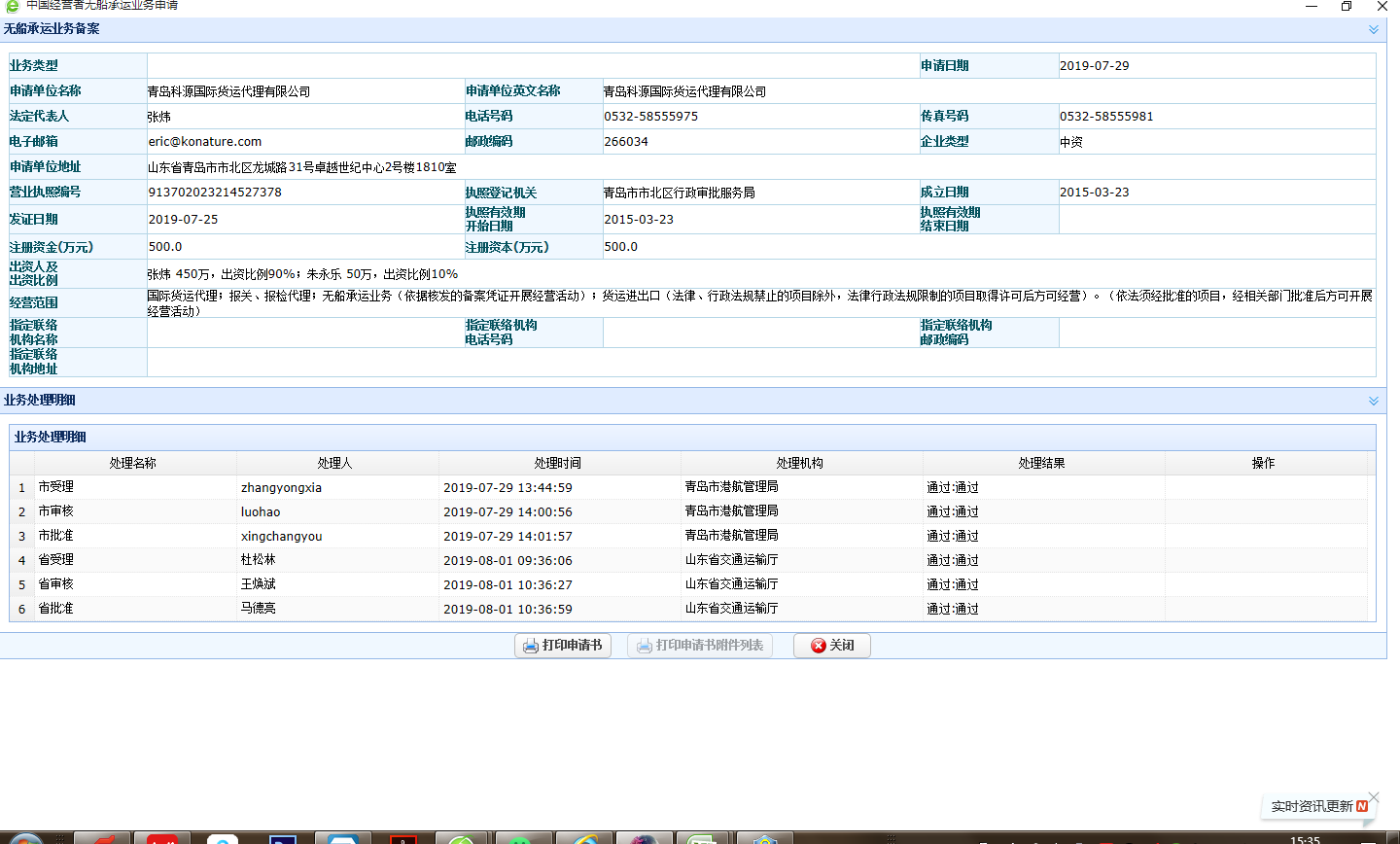
Task: Click the application date 2019-07-29 value
Action: pyautogui.click(x=1094, y=66)
